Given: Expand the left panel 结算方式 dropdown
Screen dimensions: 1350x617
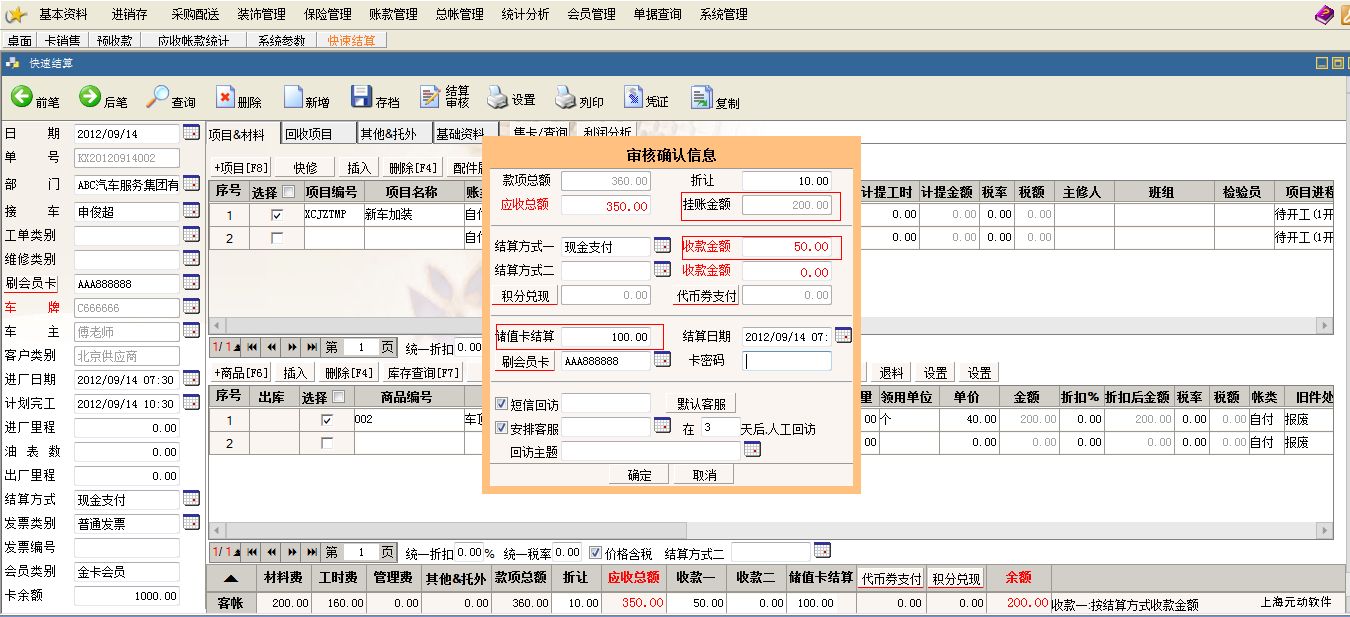Looking at the screenshot, I should (x=191, y=498).
